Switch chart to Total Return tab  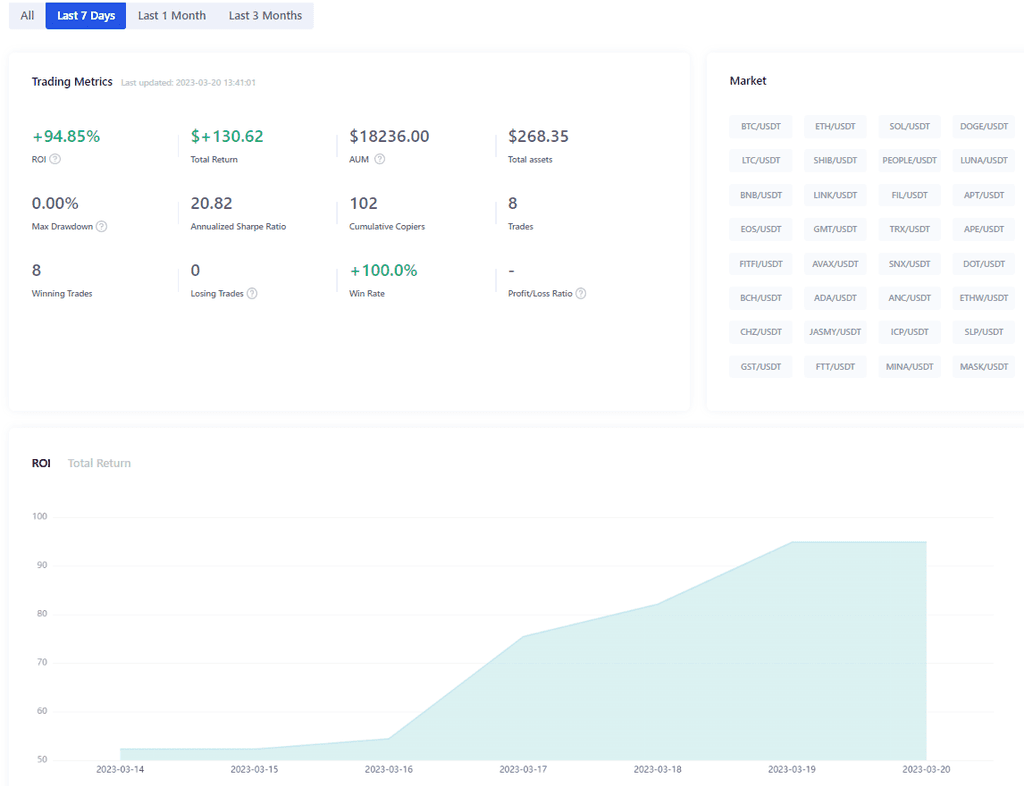99,463
